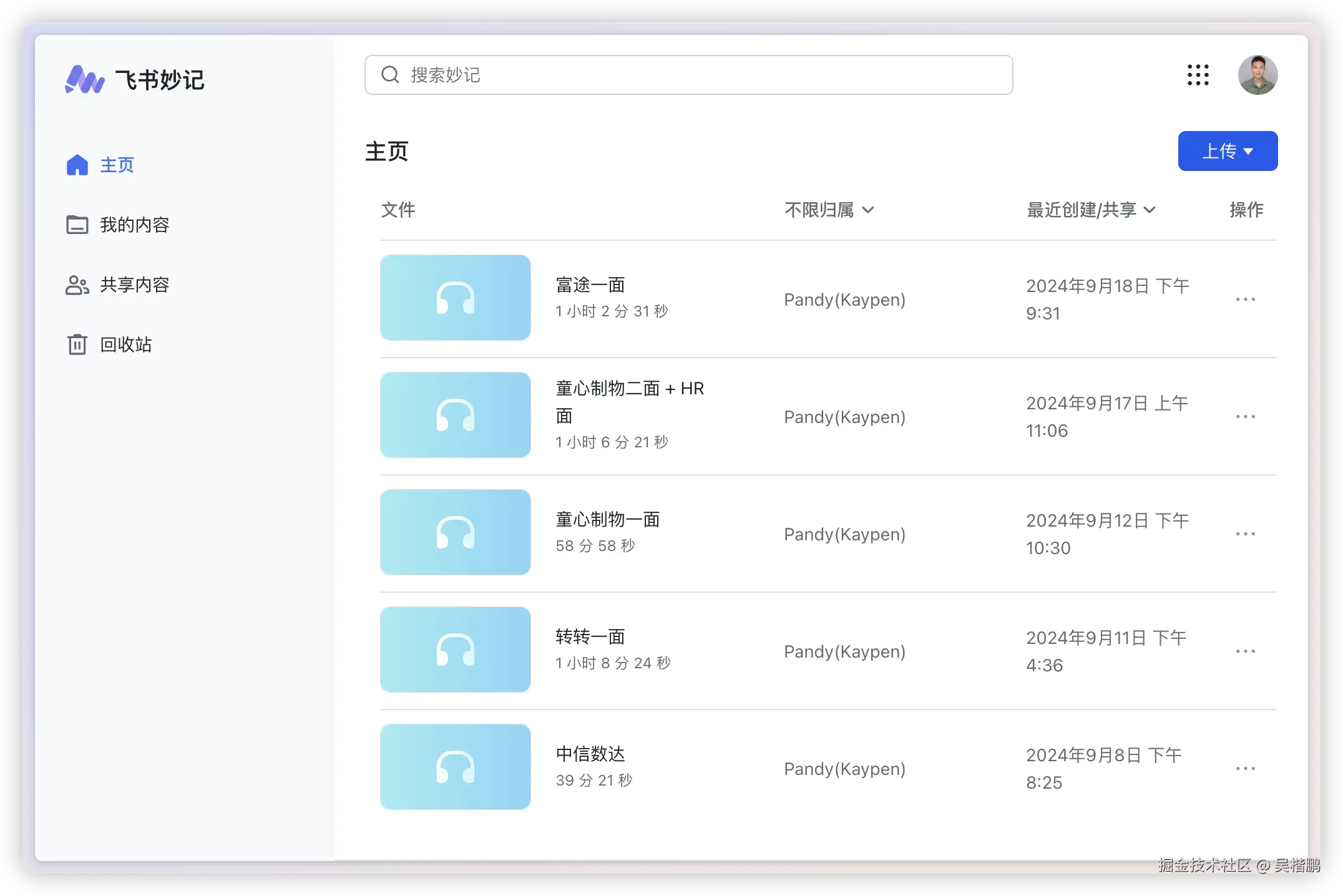This screenshot has width=1343, height=896.
Task: Open the 最近创建/共享 sort dropdown
Action: click(1091, 210)
